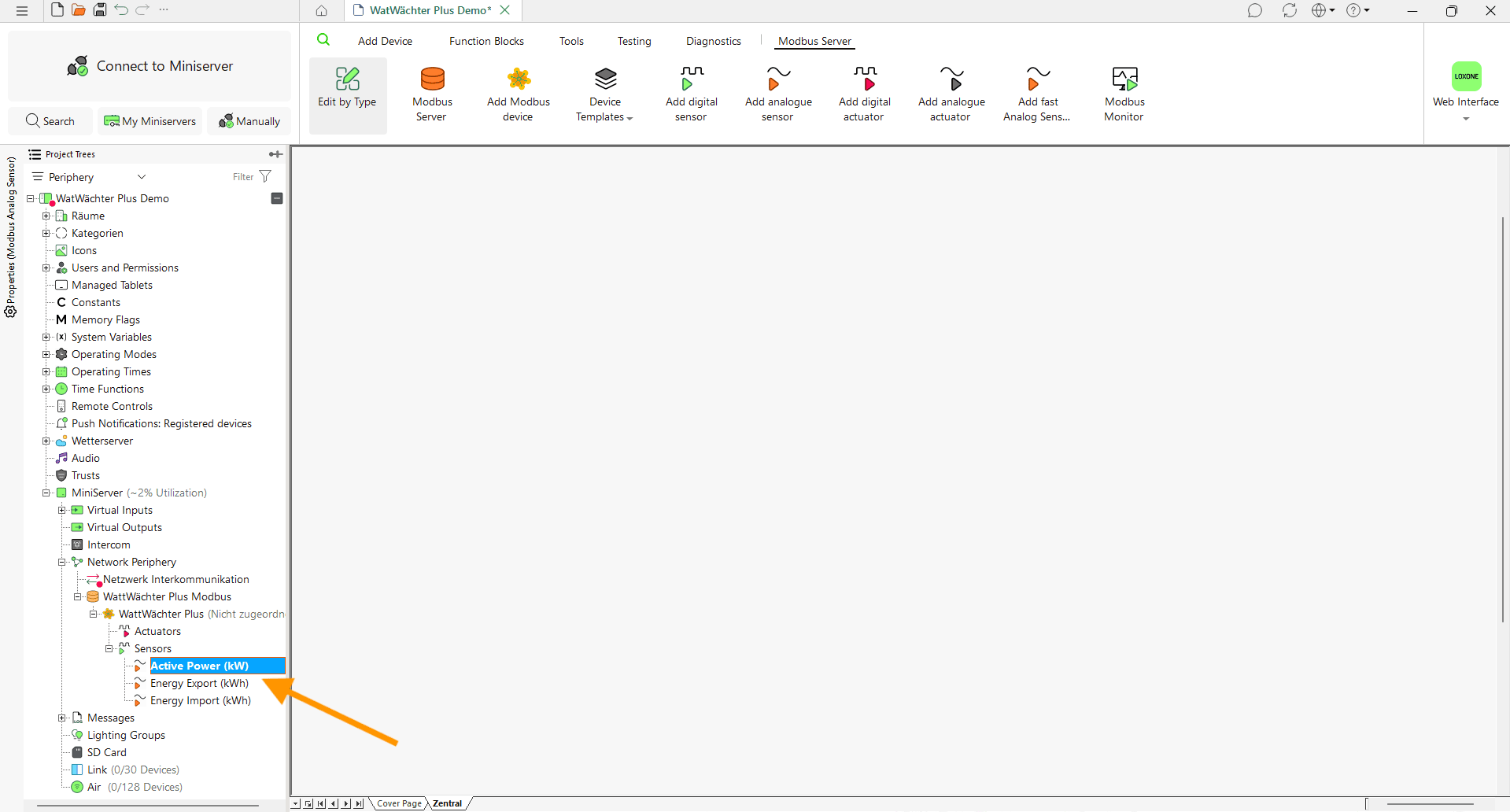
Task: Add a digital sensor
Action: (x=692, y=95)
